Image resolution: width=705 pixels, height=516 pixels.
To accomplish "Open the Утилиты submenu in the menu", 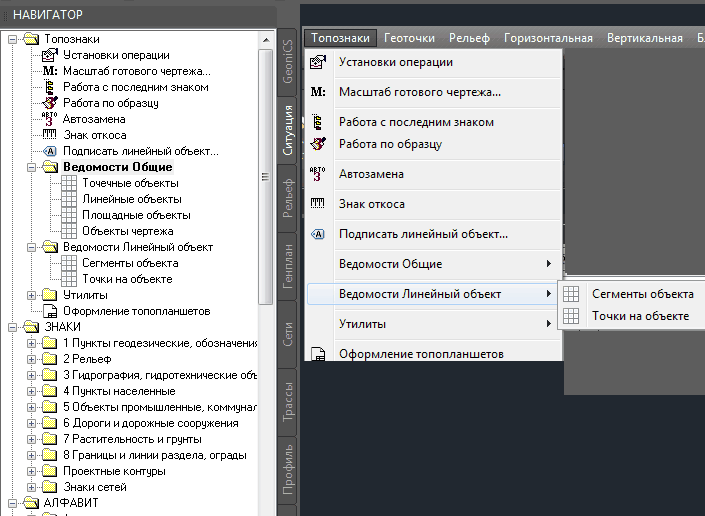I will point(445,324).
